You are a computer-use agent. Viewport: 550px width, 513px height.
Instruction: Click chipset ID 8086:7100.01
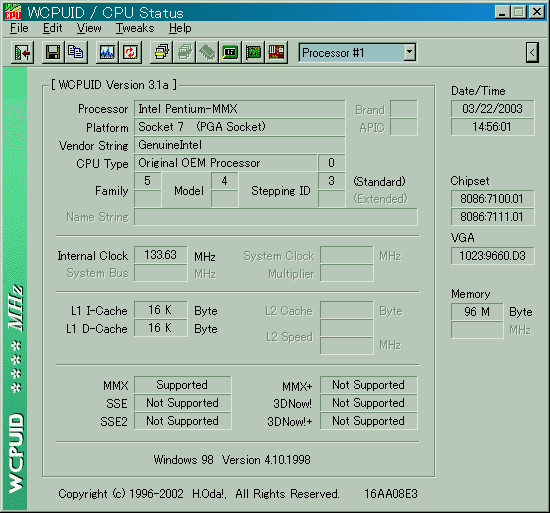(492, 199)
